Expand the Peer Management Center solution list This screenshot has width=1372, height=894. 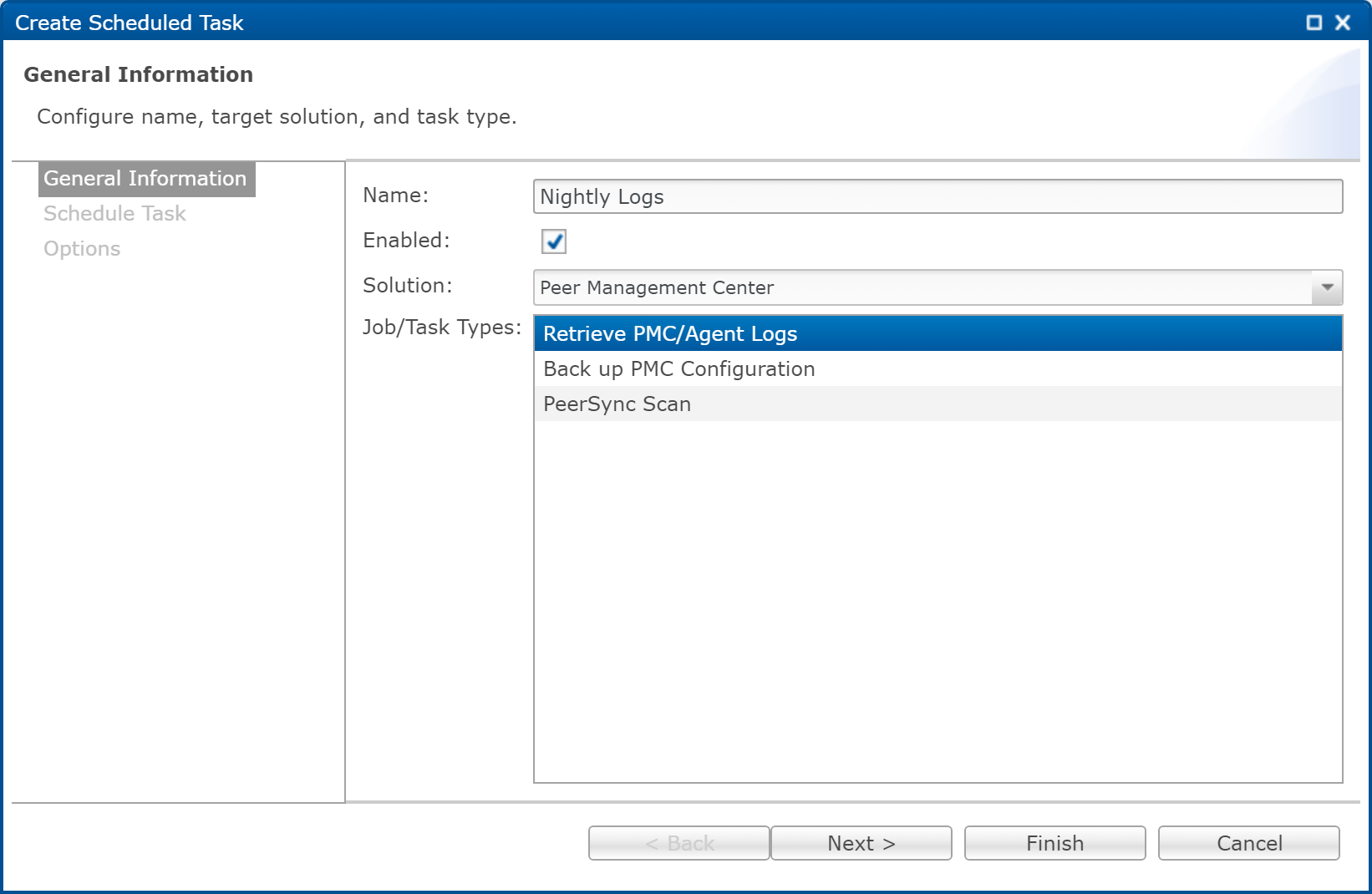tap(1325, 287)
